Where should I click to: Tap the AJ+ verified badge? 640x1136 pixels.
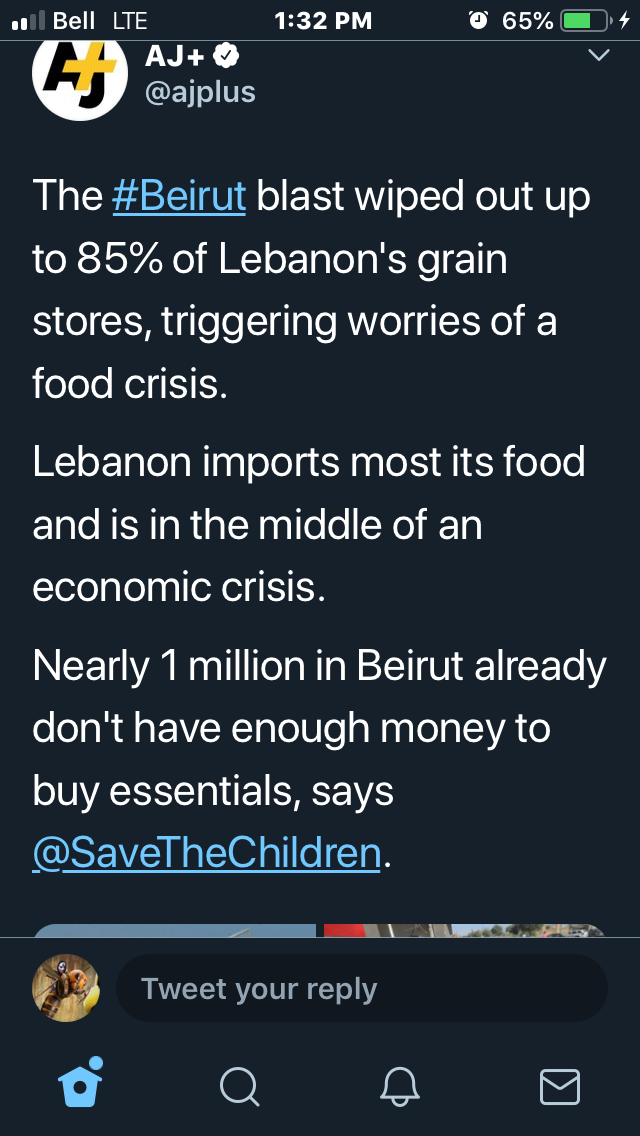(x=229, y=56)
